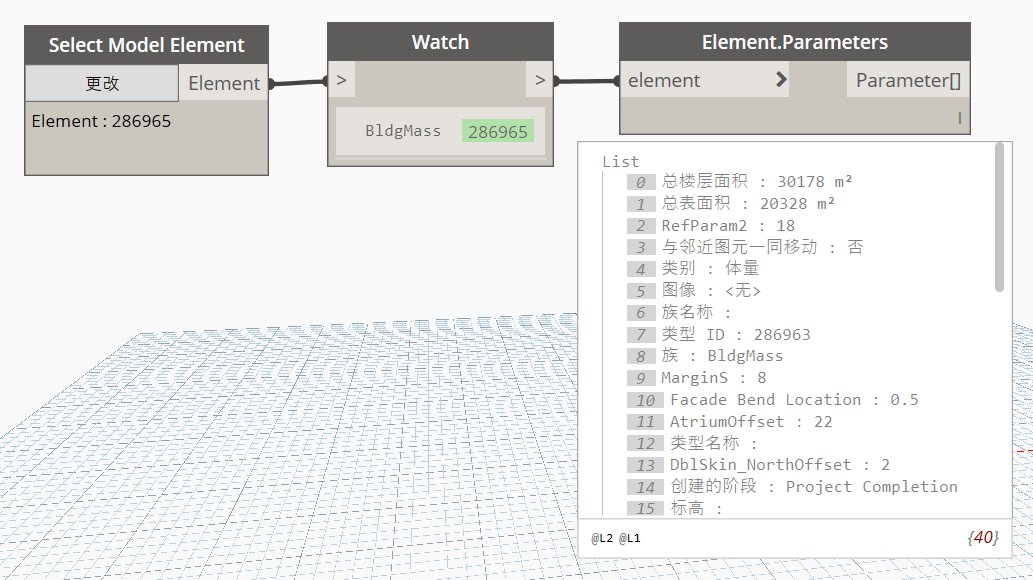Click the List header in preview bubble
The height and width of the screenshot is (580, 1033).
pos(621,161)
